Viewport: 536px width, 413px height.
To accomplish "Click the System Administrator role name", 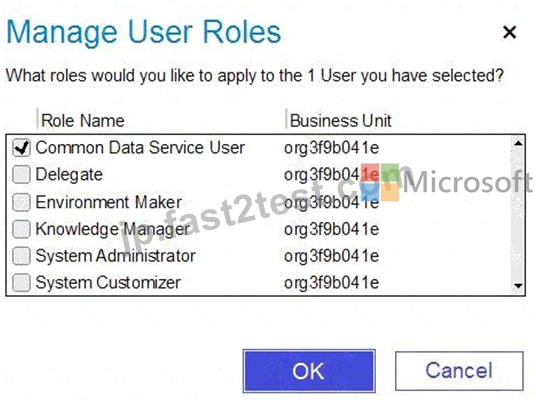I will coord(116,256).
